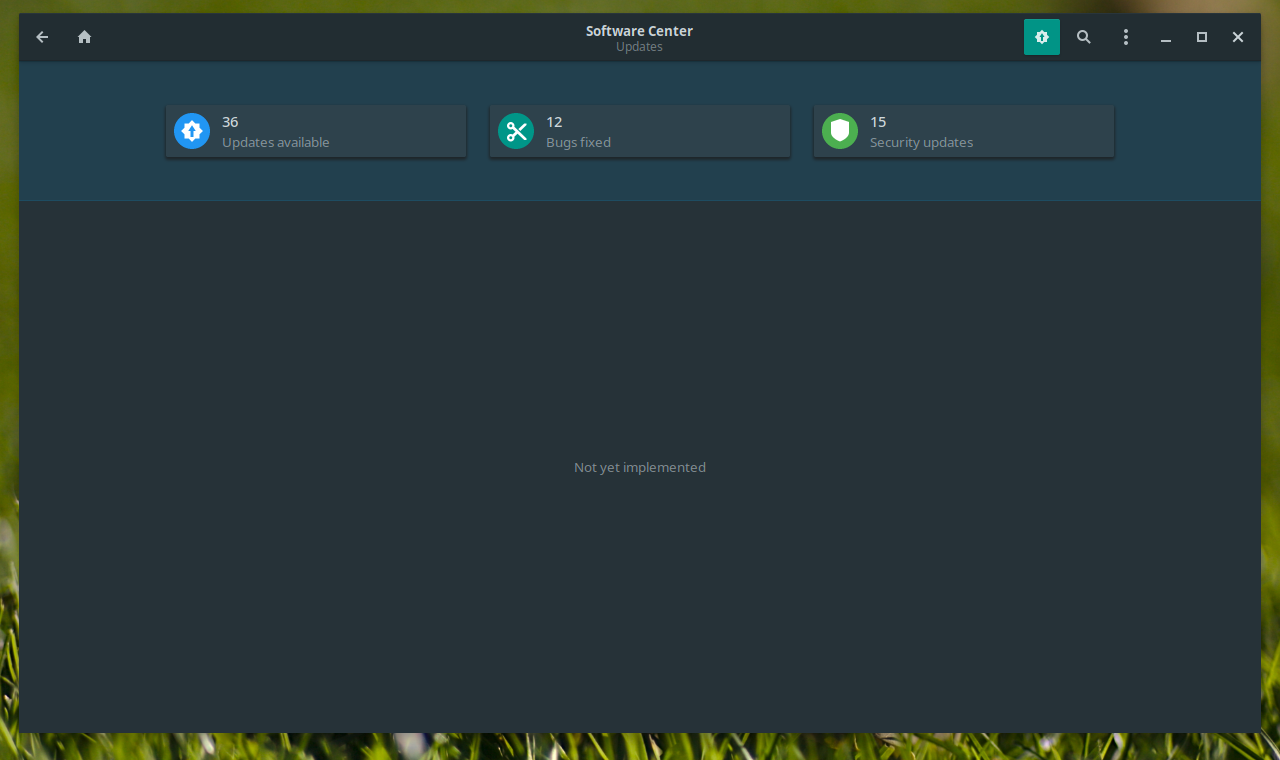Screen dimensions: 1280x760
Task: Click the green Security updates shield icon
Action: pyautogui.click(x=840, y=131)
